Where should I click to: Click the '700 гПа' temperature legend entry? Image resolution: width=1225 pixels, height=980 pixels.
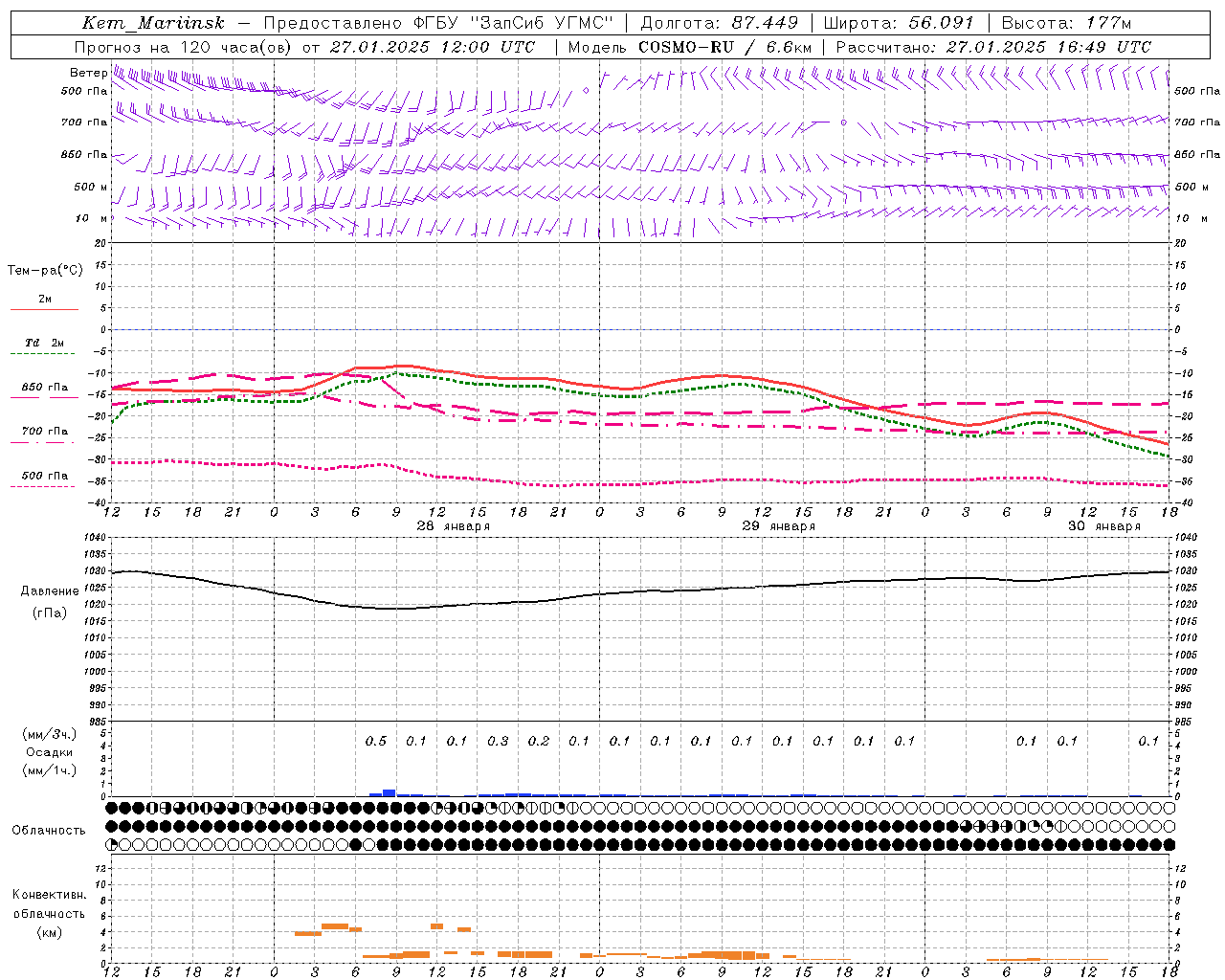click(45, 431)
